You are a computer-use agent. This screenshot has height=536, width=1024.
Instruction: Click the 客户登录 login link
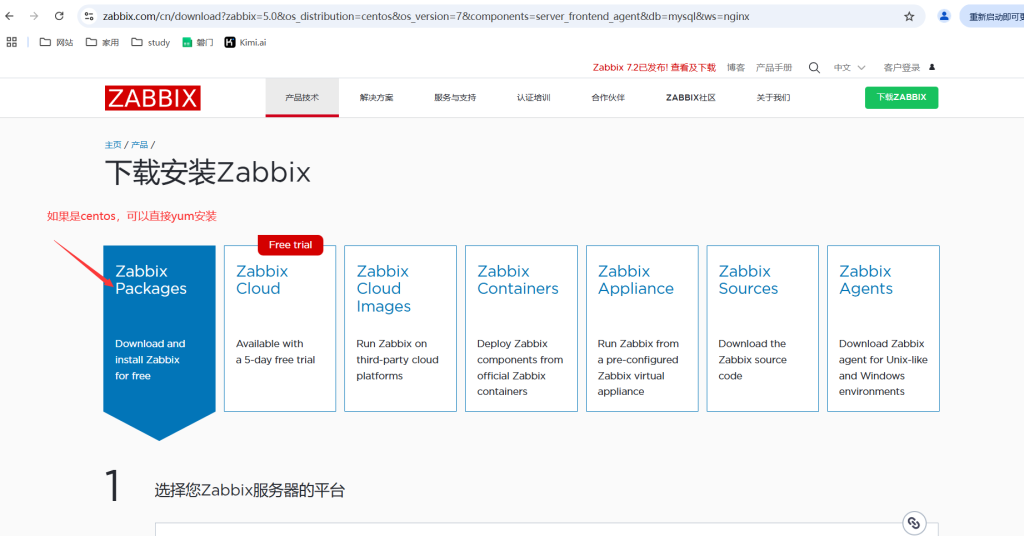(903, 67)
